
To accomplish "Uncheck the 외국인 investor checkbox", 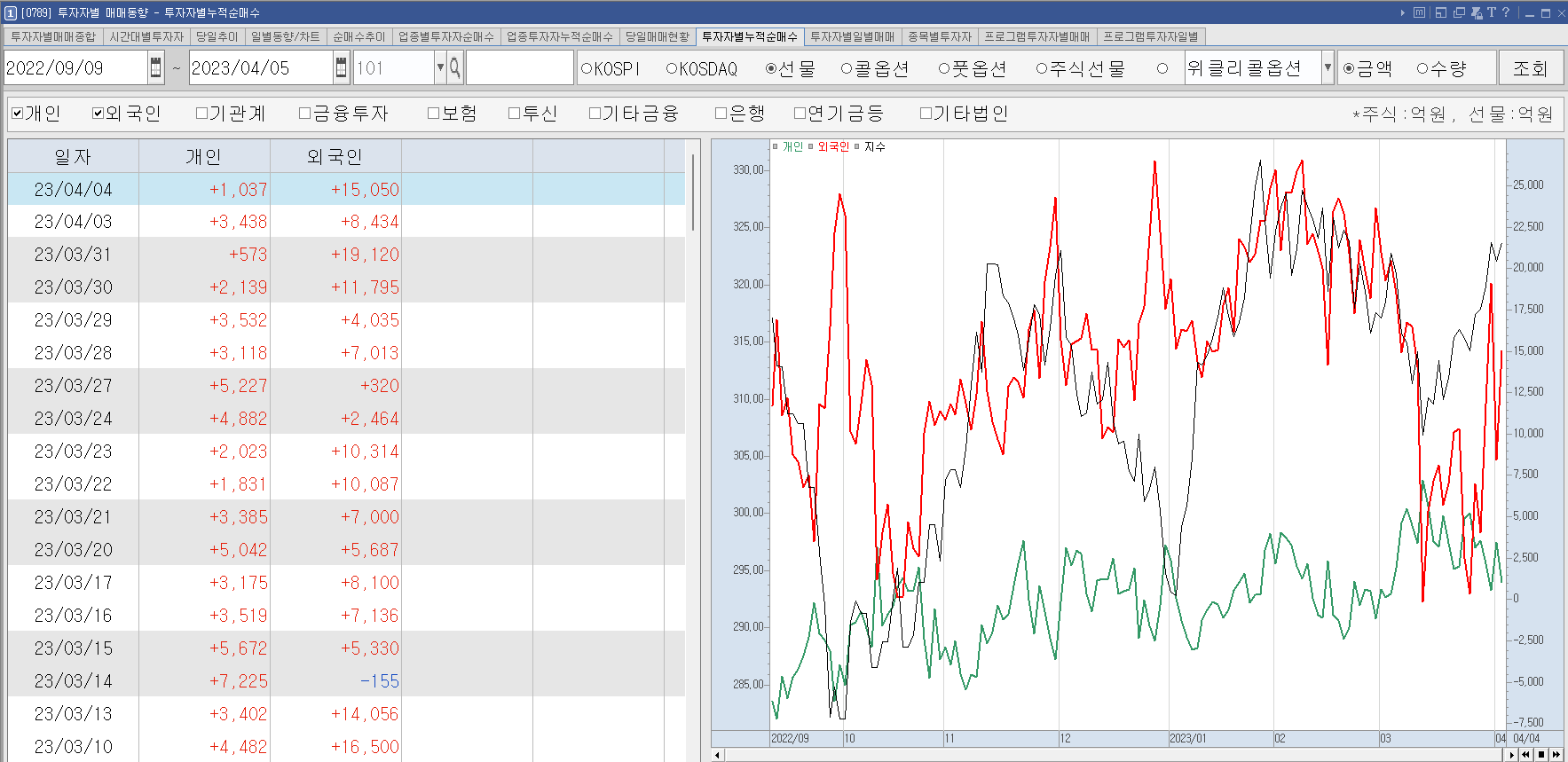I will [x=98, y=113].
